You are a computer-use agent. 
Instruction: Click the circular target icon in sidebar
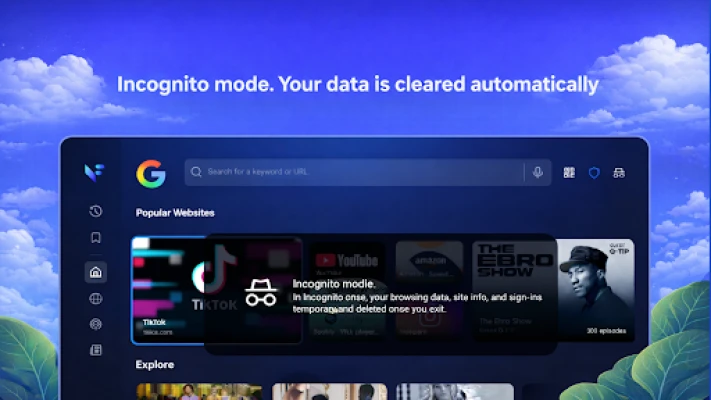(96, 324)
